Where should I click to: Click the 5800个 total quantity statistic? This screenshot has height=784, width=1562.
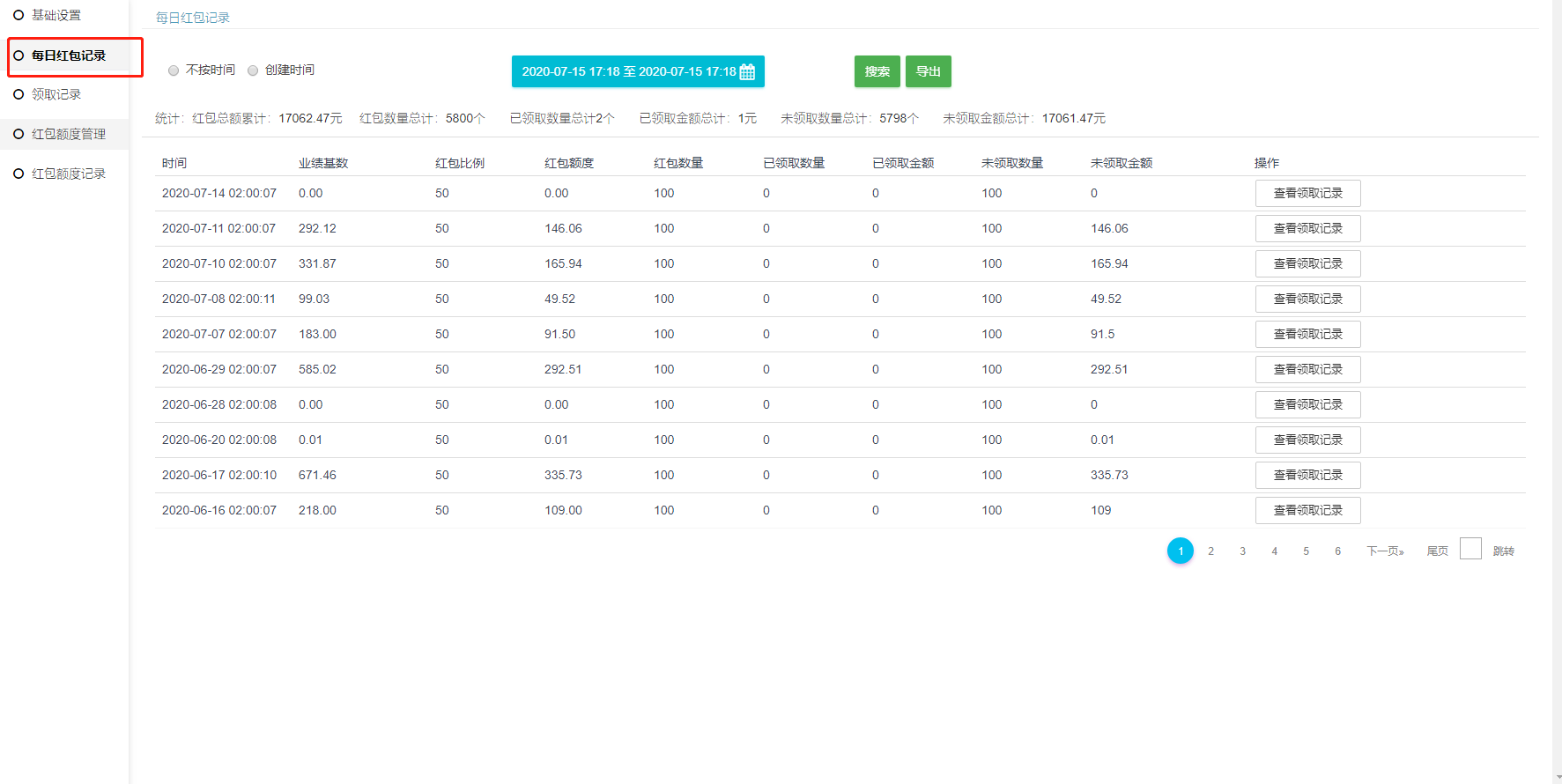point(465,118)
